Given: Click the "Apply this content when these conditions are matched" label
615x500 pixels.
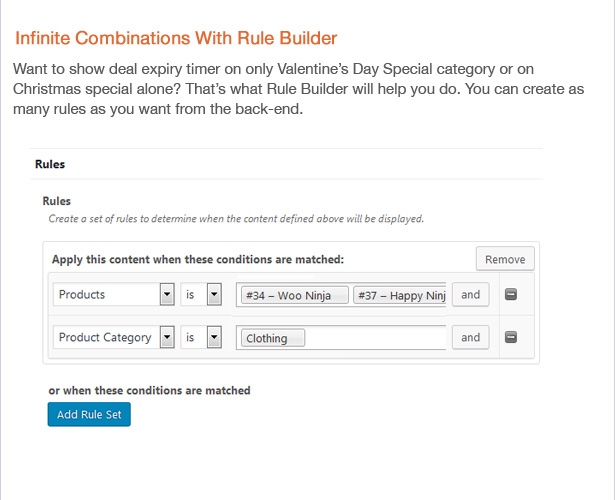Looking at the screenshot, I should pyautogui.click(x=198, y=259).
